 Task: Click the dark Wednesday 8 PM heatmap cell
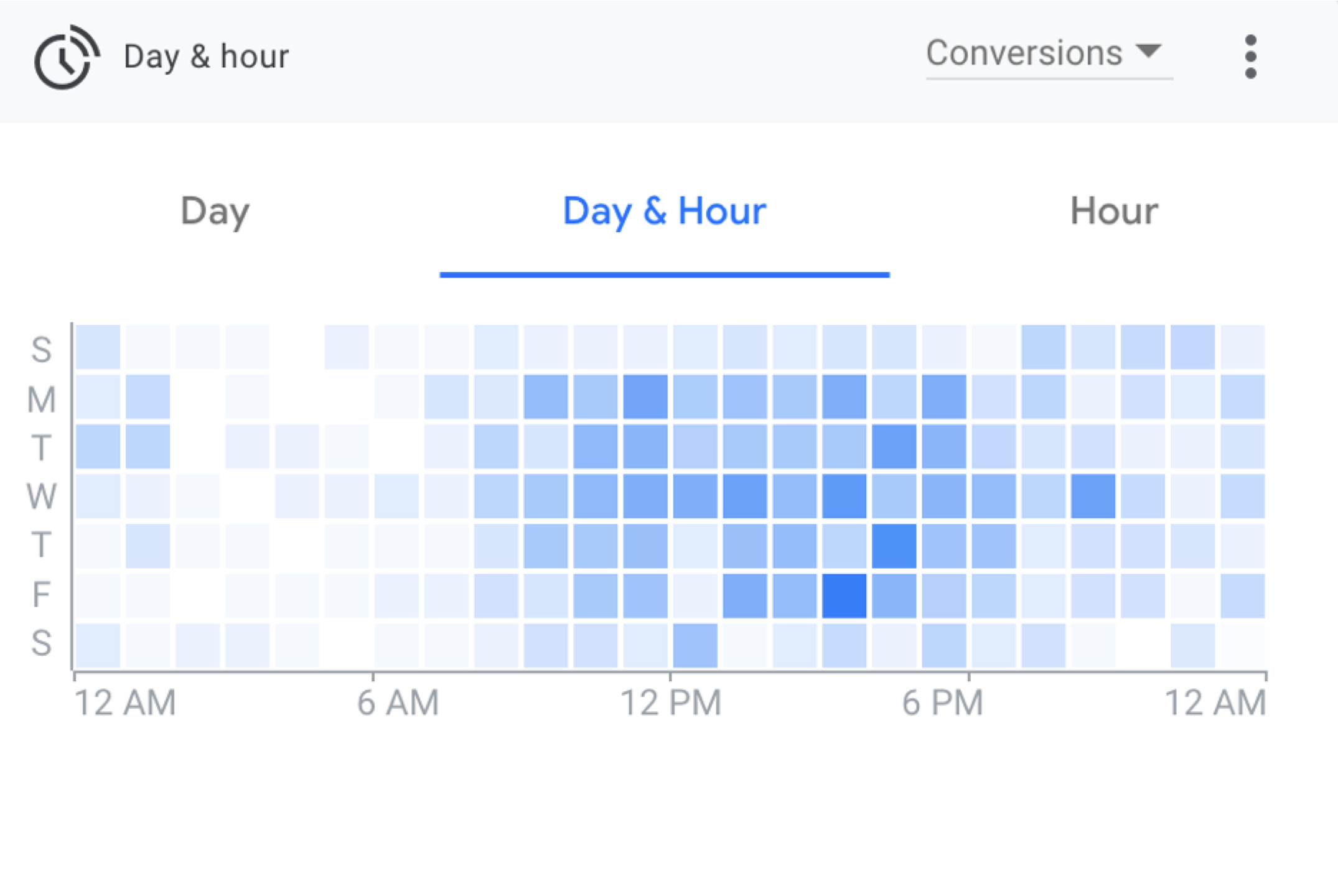(1093, 496)
